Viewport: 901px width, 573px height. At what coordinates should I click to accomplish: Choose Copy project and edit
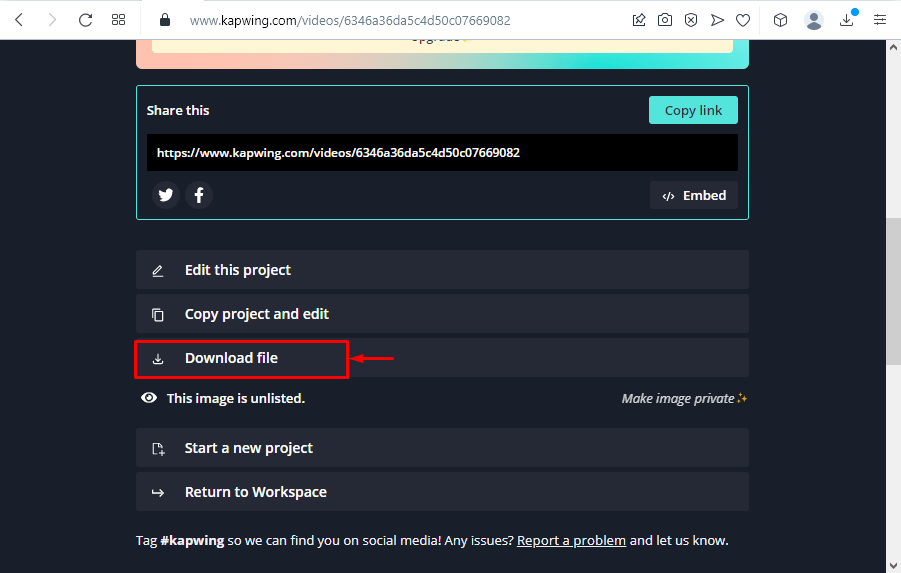(x=442, y=314)
